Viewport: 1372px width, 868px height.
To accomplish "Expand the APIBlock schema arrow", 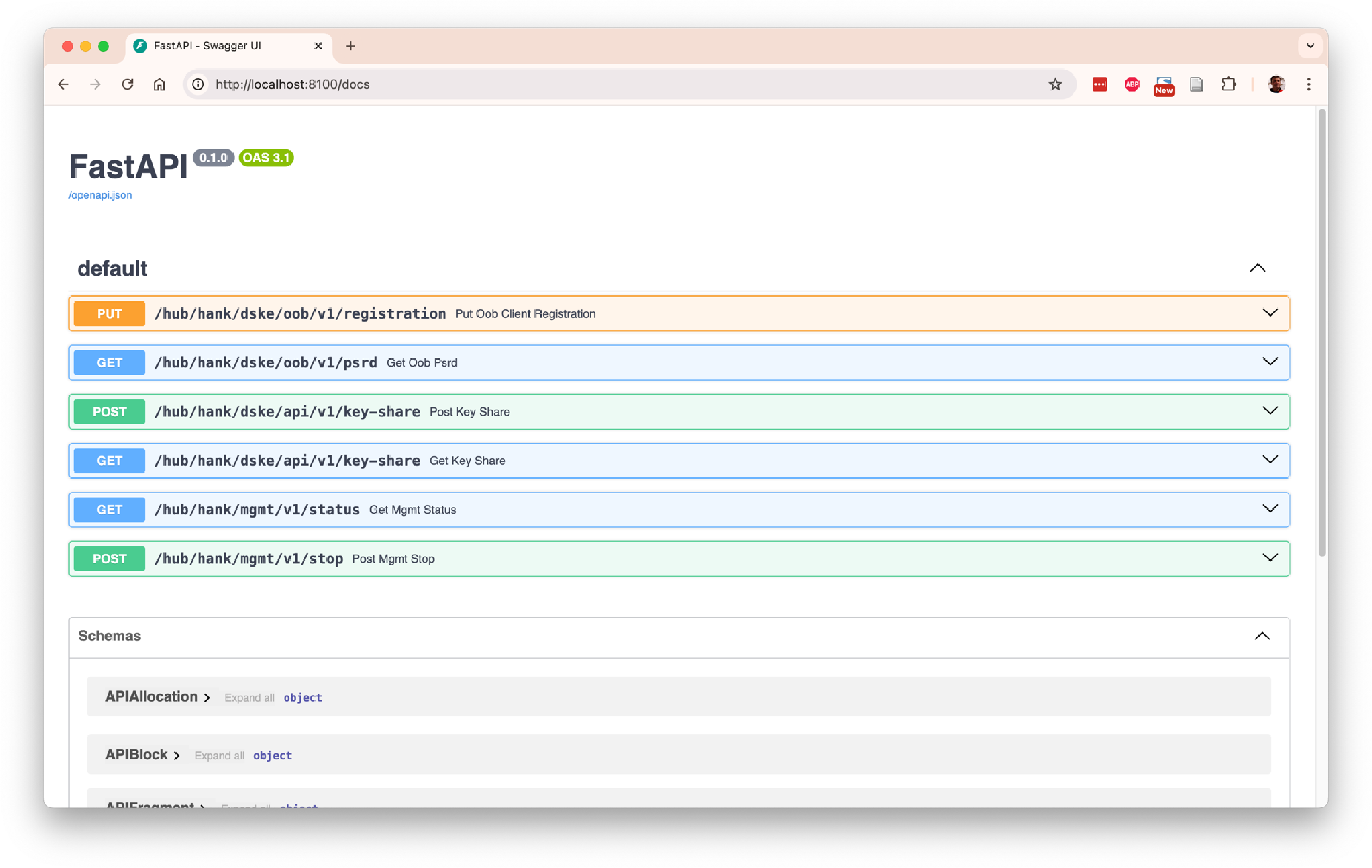I will click(177, 754).
